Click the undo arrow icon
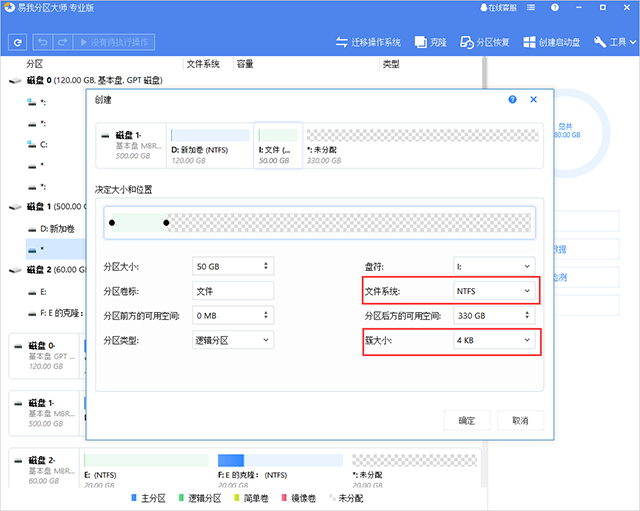The width and height of the screenshot is (640, 511). [x=43, y=42]
